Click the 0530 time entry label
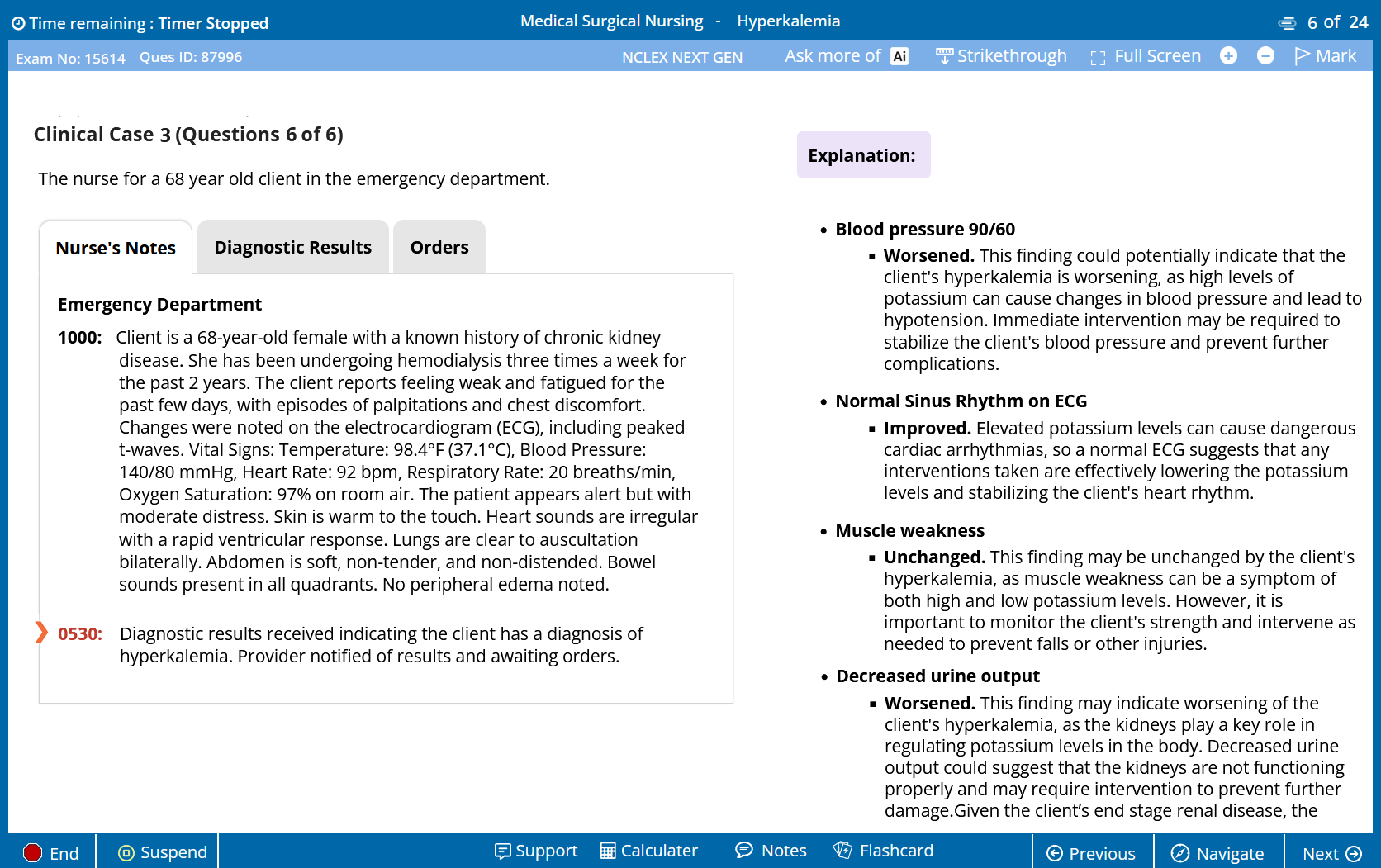This screenshot has height=868, width=1381. [80, 634]
